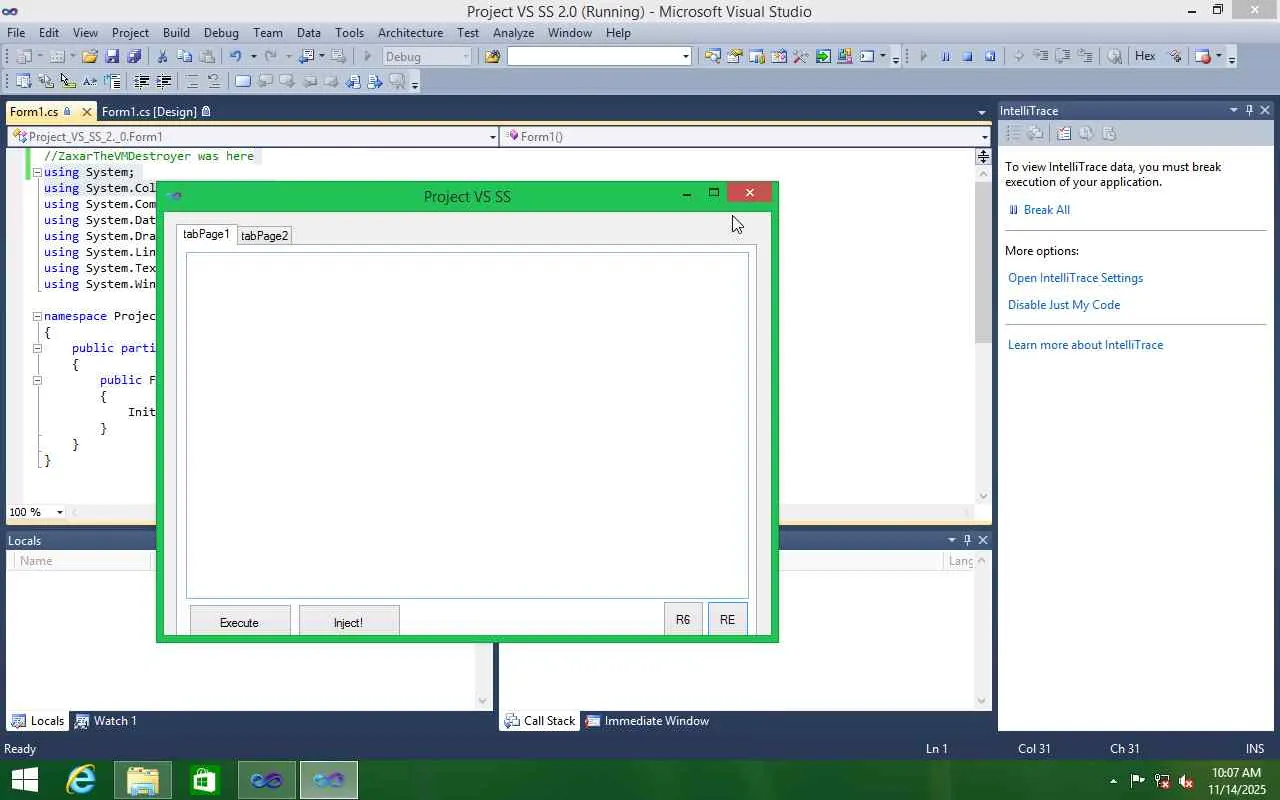Collapse the Form1 constructor outline block
This screenshot has height=800, width=1280.
coord(37,380)
